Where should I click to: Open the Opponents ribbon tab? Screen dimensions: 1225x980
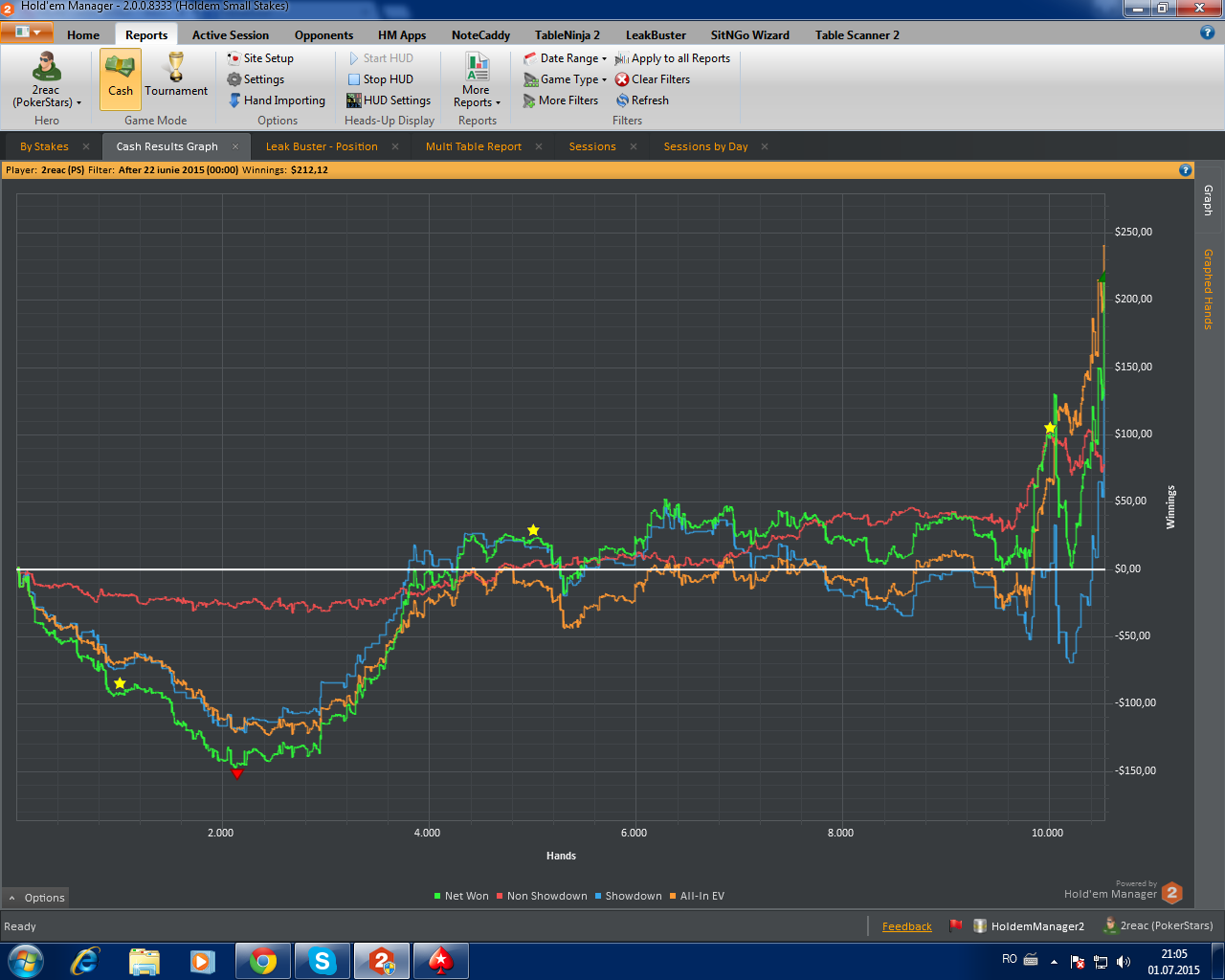pyautogui.click(x=324, y=35)
